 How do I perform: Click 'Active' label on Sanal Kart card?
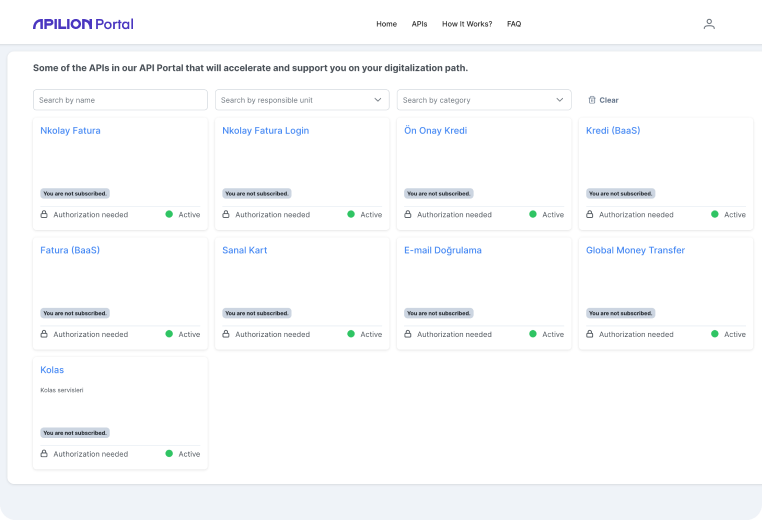[371, 334]
